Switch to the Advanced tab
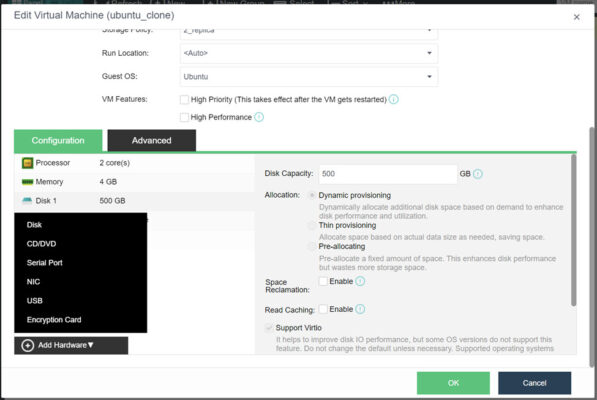The width and height of the screenshot is (597, 400). [152, 140]
